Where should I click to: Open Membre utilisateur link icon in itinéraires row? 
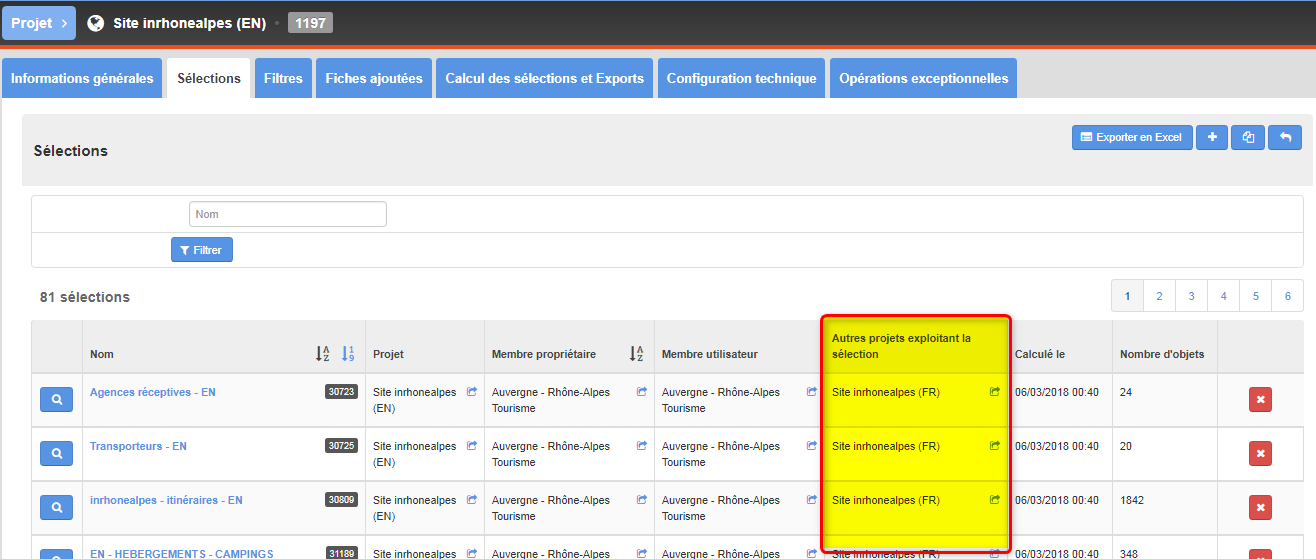point(812,500)
